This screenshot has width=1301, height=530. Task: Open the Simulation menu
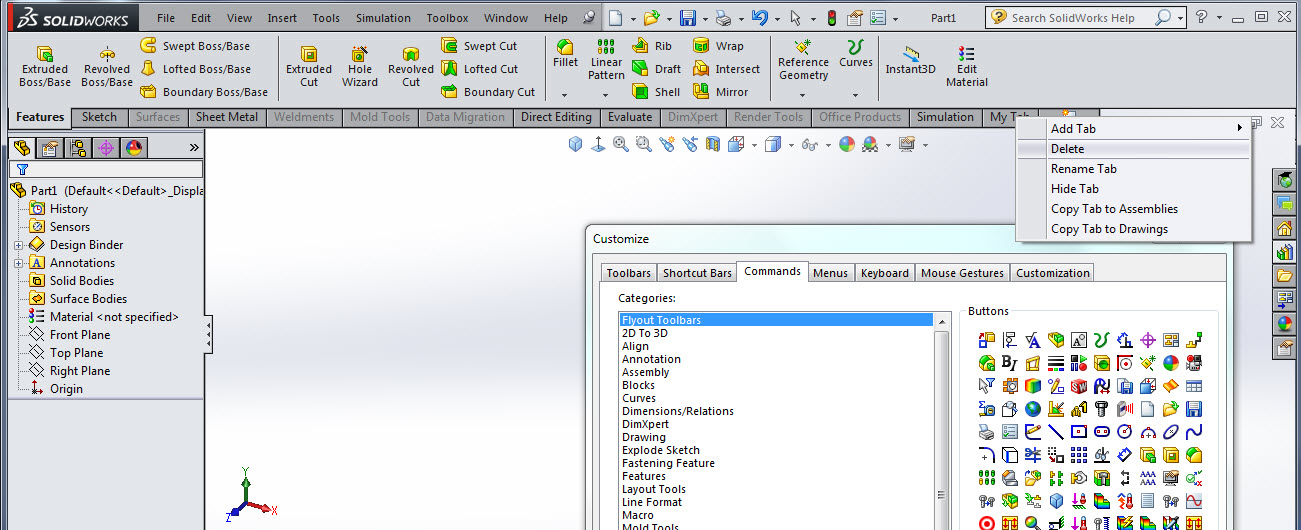pos(383,18)
